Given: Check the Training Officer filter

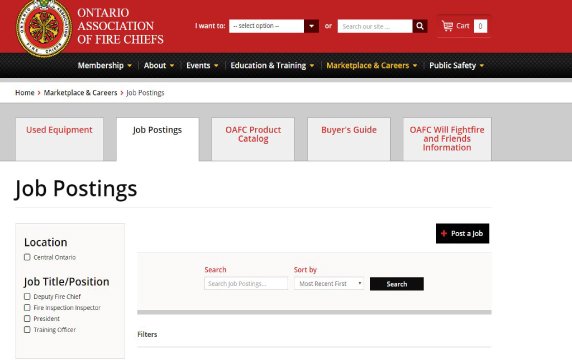Looking at the screenshot, I should click(27, 329).
